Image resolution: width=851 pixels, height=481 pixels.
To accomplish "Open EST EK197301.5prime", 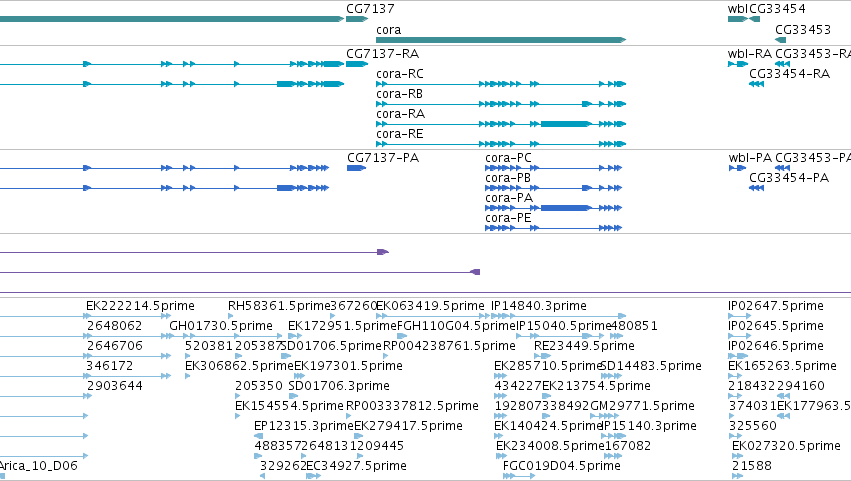I will (348, 366).
